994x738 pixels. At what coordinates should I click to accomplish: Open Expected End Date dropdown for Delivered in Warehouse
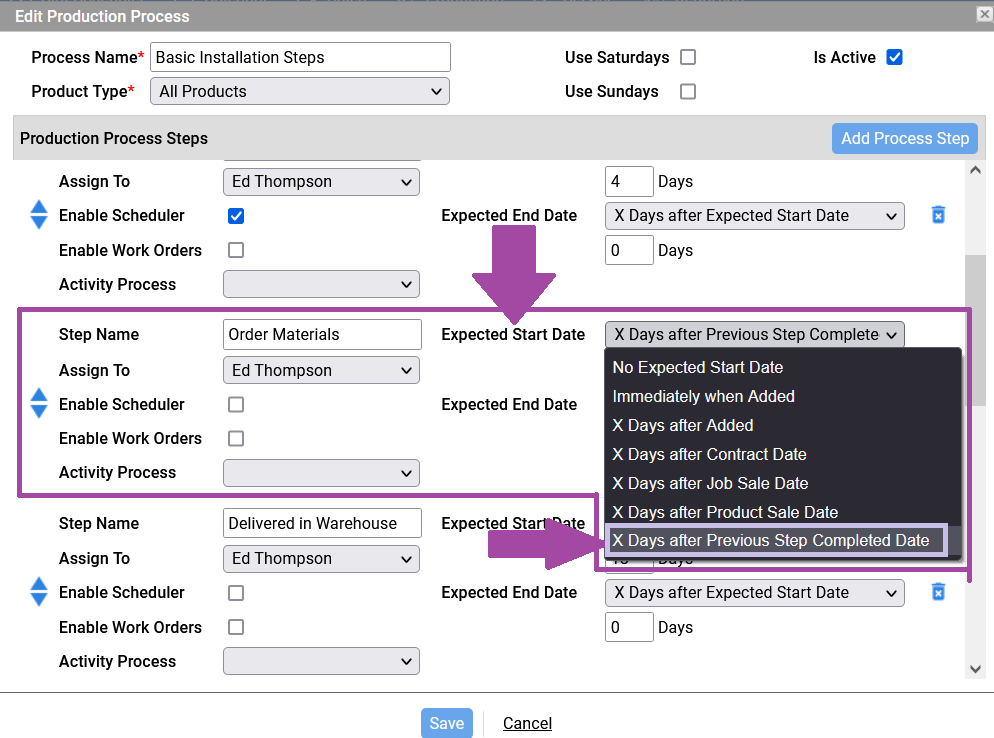[x=754, y=593]
